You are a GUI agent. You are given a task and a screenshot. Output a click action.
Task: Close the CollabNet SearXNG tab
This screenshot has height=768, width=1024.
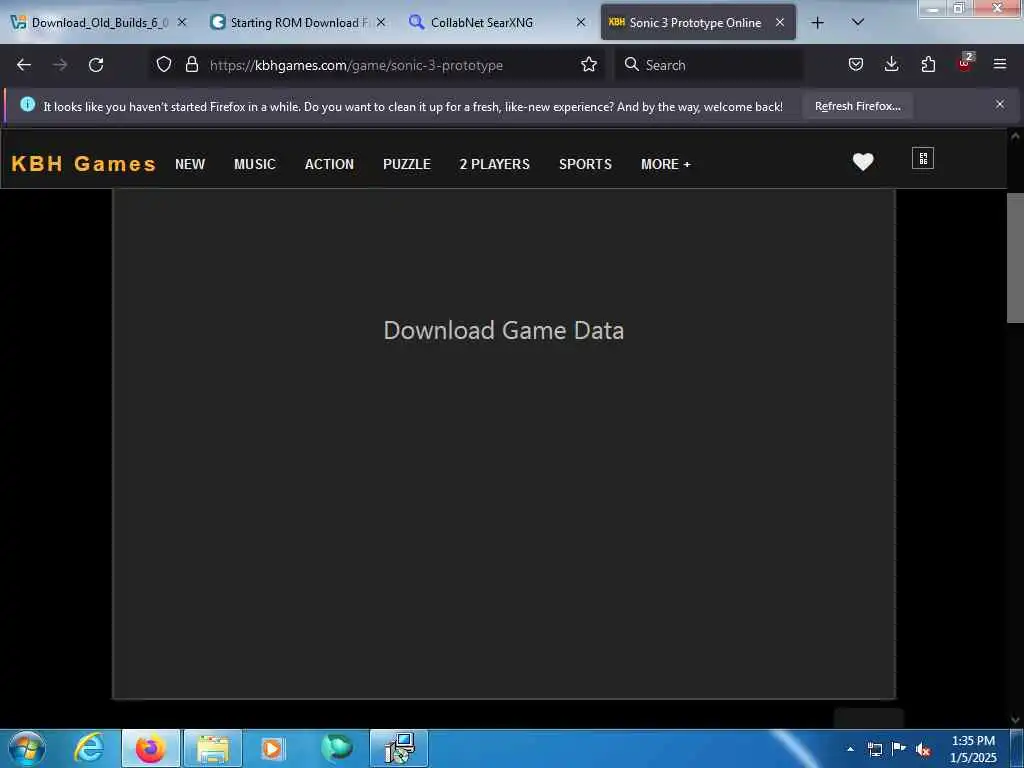pyautogui.click(x=581, y=22)
